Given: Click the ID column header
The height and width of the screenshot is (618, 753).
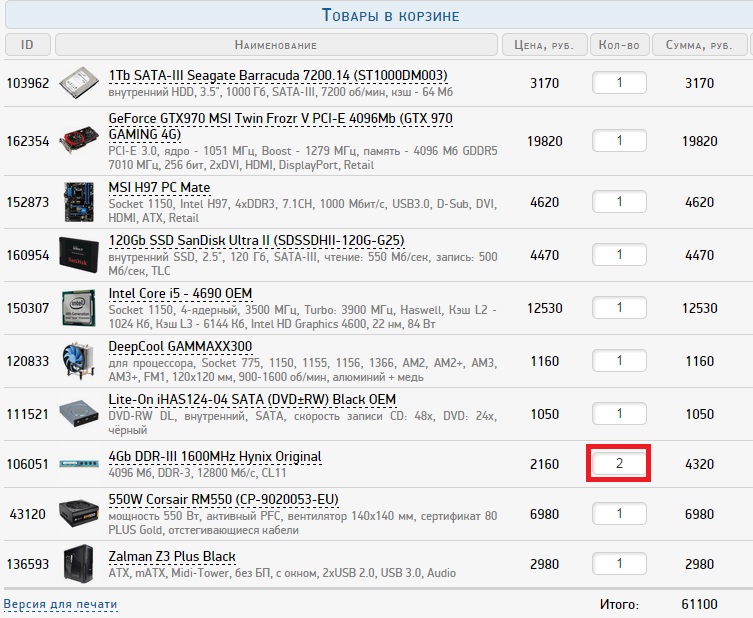Looking at the screenshot, I should point(27,45).
